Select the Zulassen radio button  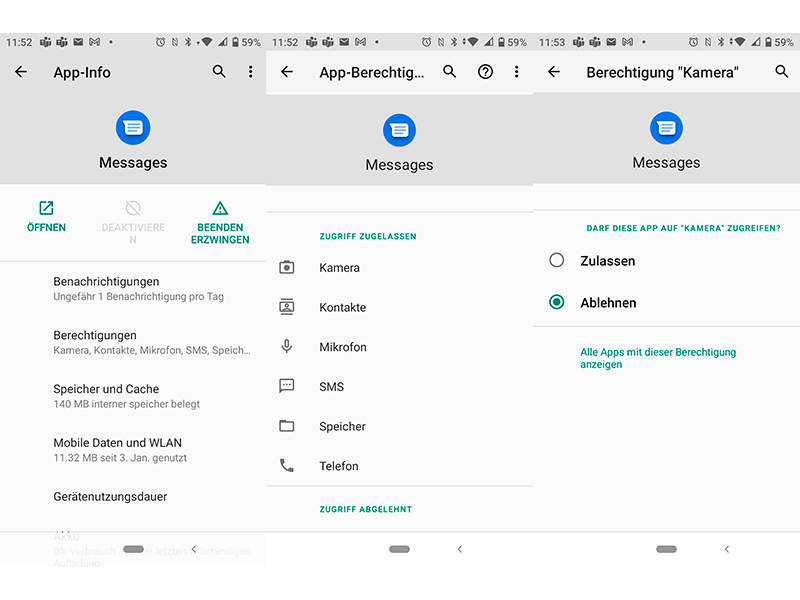[x=557, y=260]
